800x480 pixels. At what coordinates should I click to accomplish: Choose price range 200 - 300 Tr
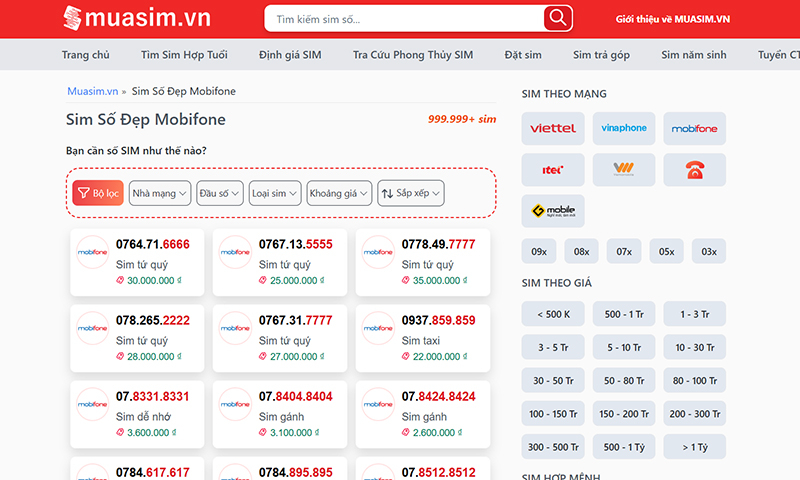(694, 414)
